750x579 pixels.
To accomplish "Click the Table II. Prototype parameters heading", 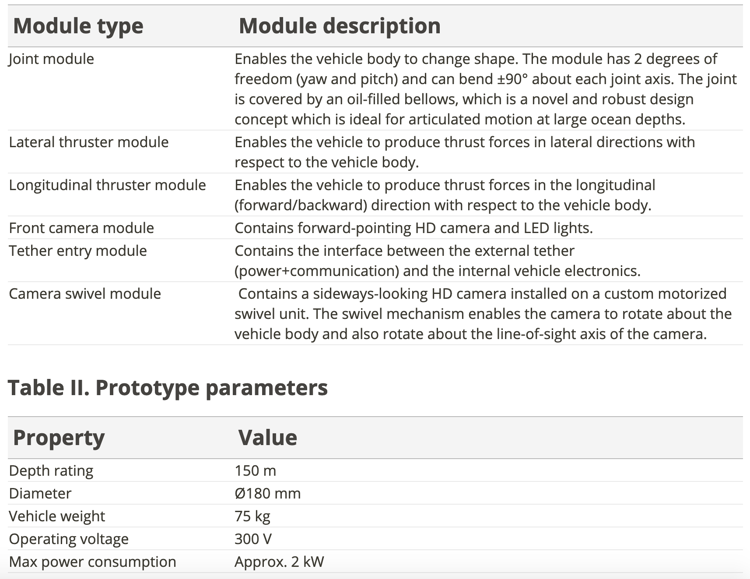I will coord(168,388).
